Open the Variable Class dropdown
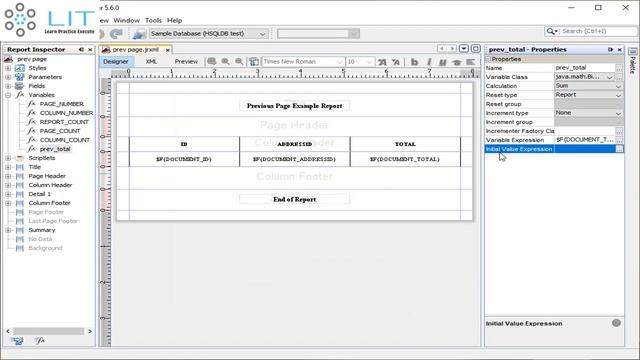The height and width of the screenshot is (360, 640). point(610,77)
